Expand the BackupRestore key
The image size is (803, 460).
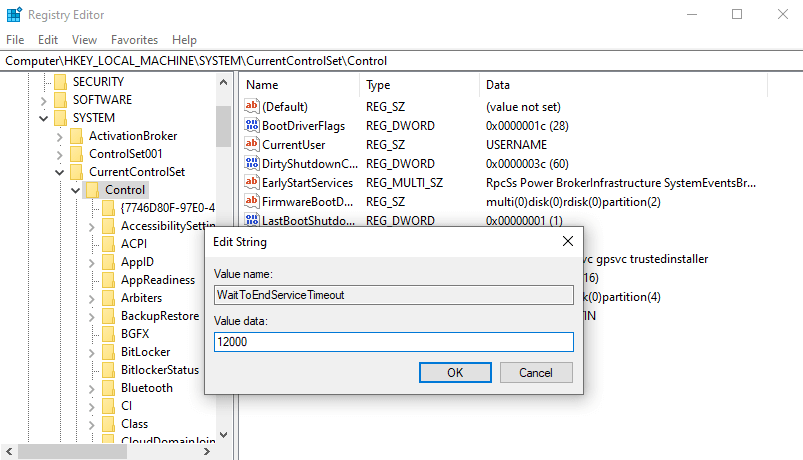pos(91,317)
